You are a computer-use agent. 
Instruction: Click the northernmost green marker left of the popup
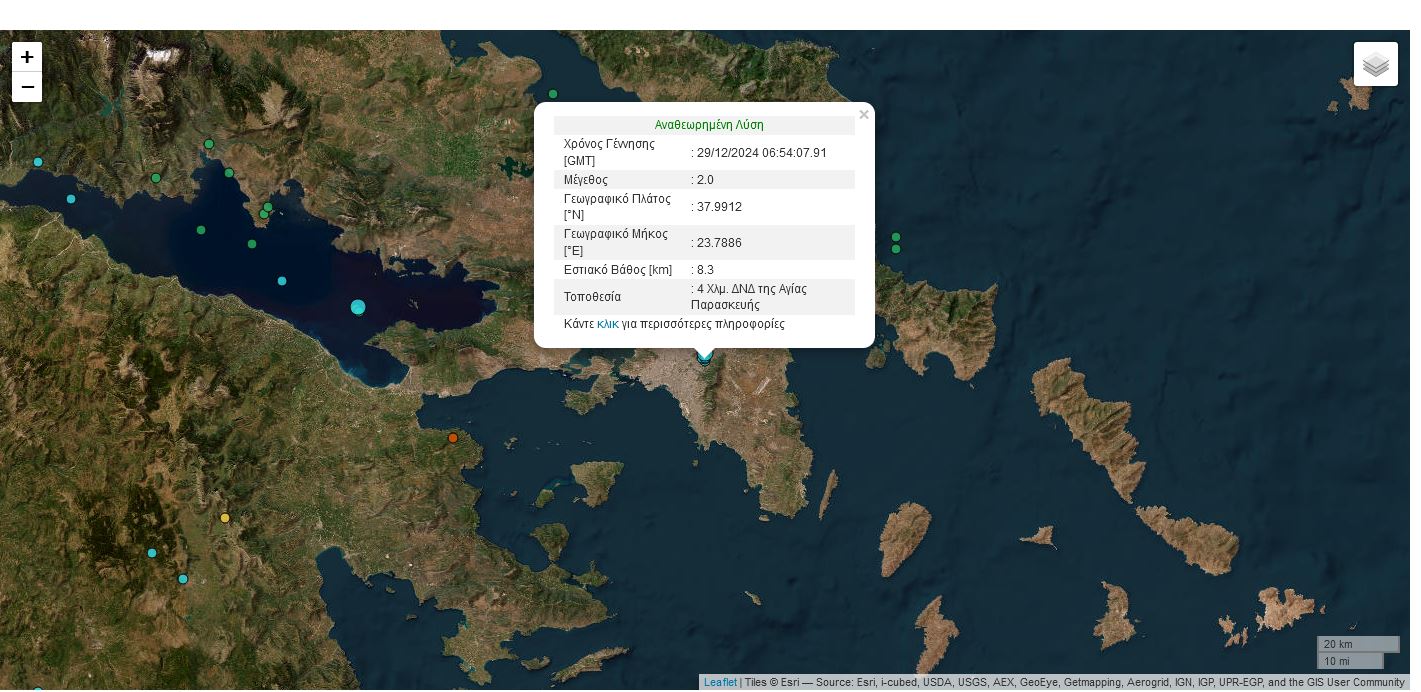tap(209, 144)
